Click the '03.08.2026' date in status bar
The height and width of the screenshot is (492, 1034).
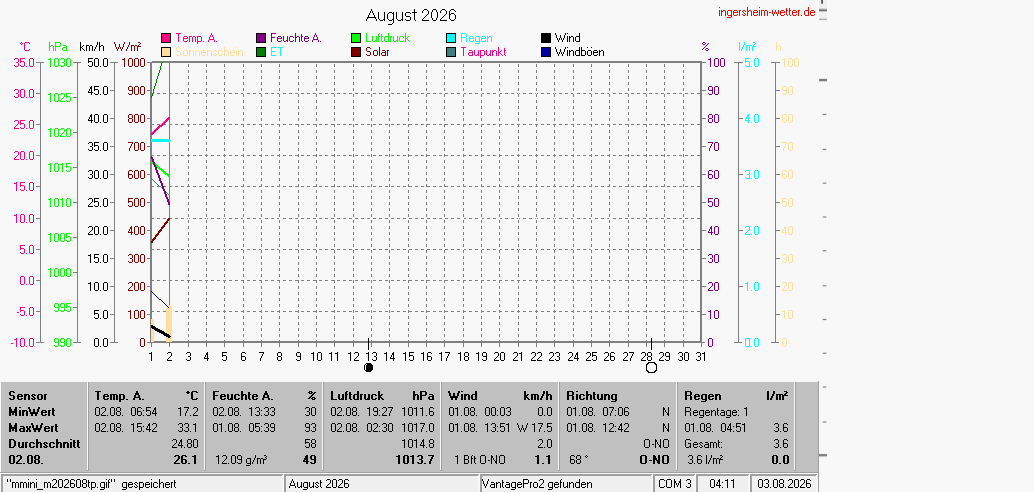pos(785,484)
